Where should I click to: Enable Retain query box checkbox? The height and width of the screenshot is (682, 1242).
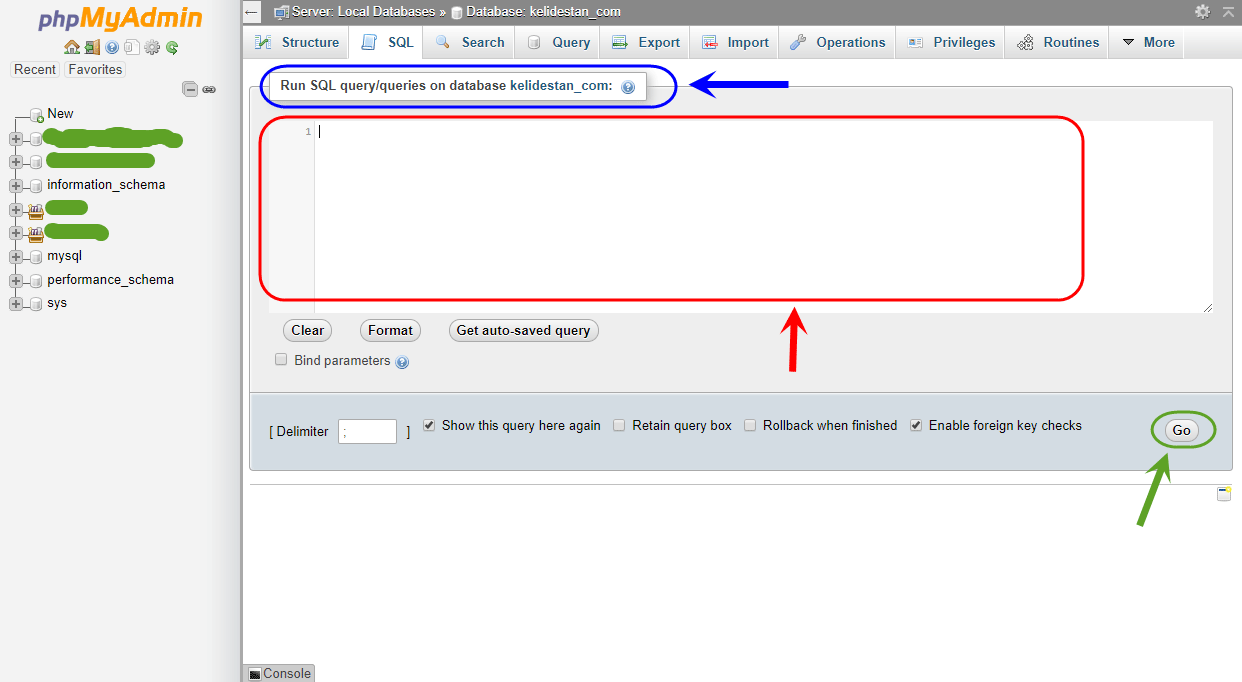[619, 425]
